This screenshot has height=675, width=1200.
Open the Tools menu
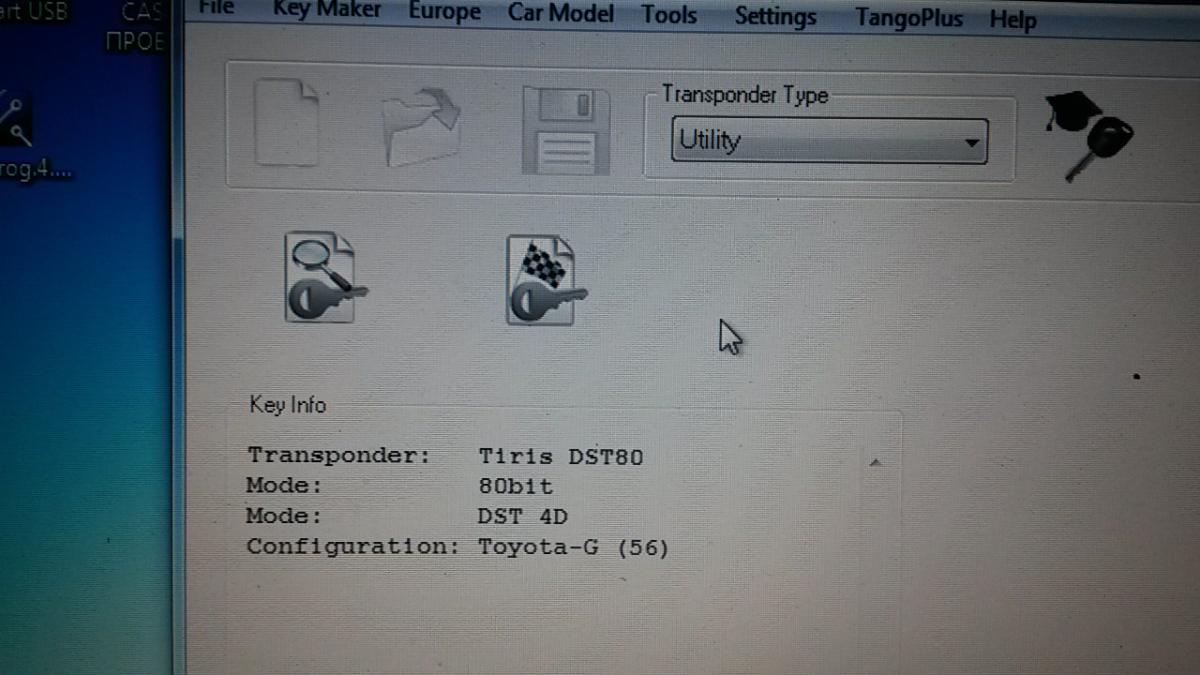[669, 15]
